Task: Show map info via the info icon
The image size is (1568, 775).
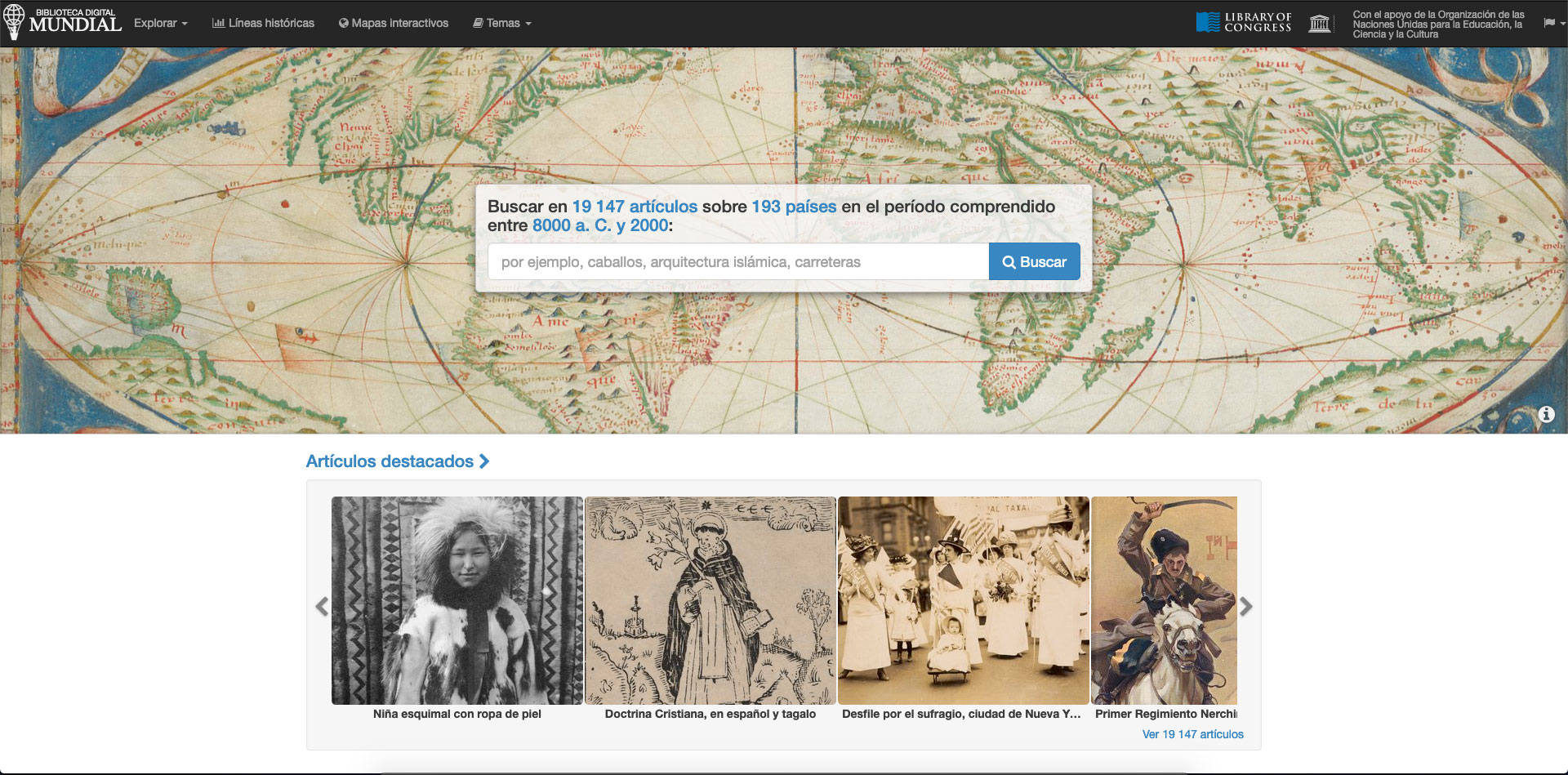Action: [1546, 414]
